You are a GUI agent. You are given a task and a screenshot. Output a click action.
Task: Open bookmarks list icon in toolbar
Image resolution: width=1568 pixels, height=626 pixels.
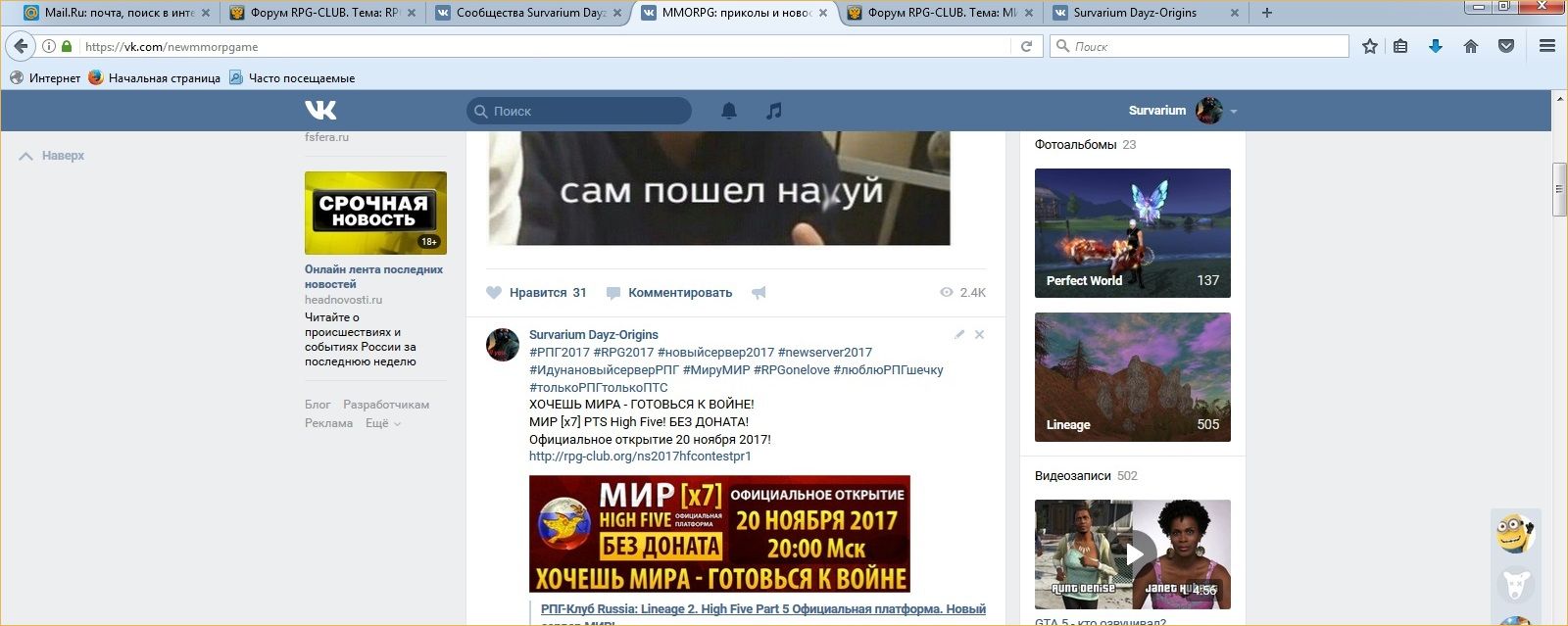pyautogui.click(x=1400, y=46)
